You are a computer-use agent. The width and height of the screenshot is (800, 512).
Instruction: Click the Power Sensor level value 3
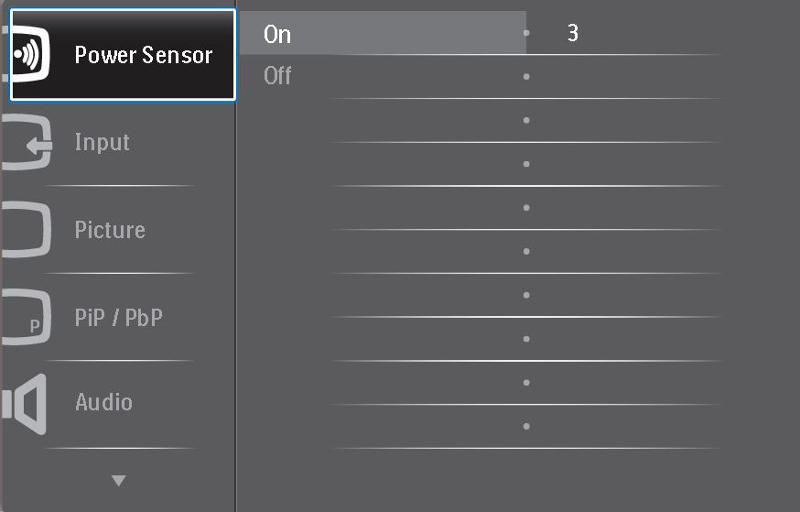(x=572, y=33)
